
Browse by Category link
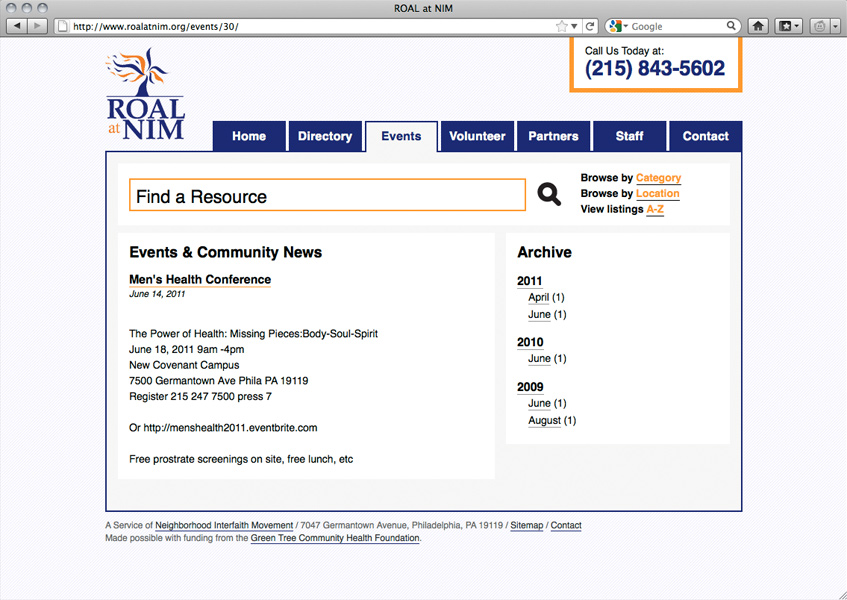(658, 178)
